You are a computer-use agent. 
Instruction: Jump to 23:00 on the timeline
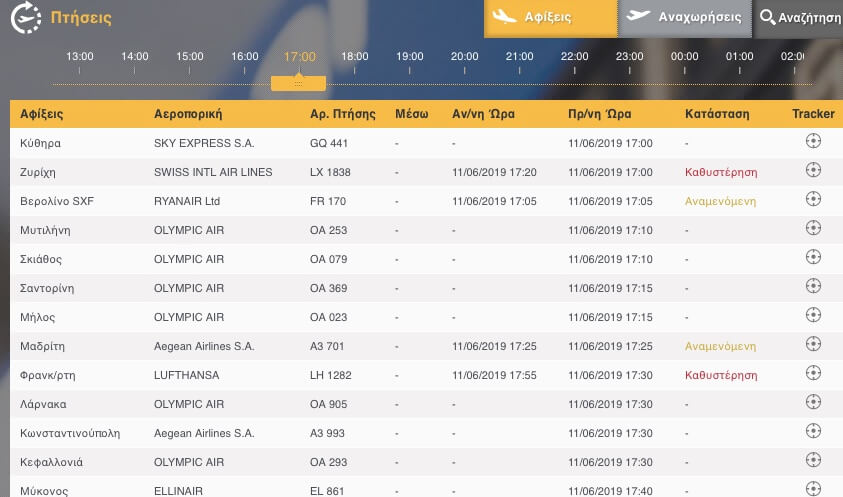coord(630,56)
